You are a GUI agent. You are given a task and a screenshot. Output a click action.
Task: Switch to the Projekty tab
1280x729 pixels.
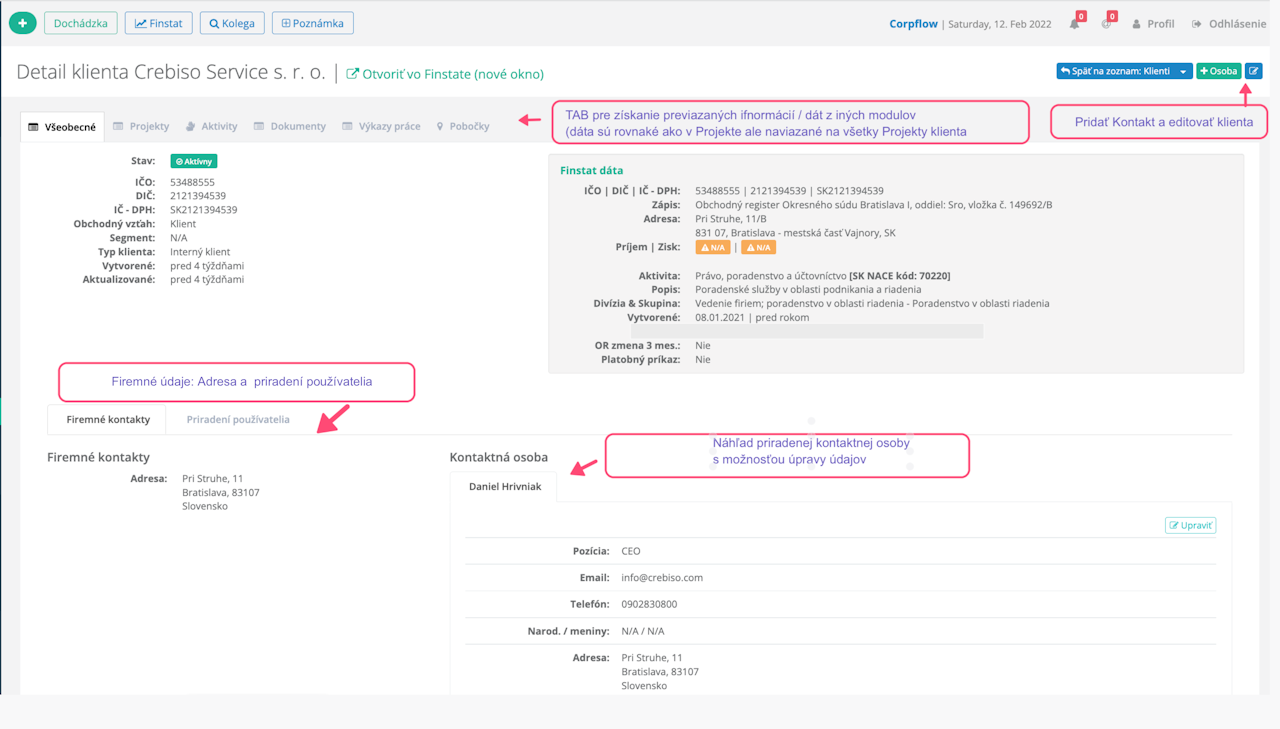click(x=141, y=127)
